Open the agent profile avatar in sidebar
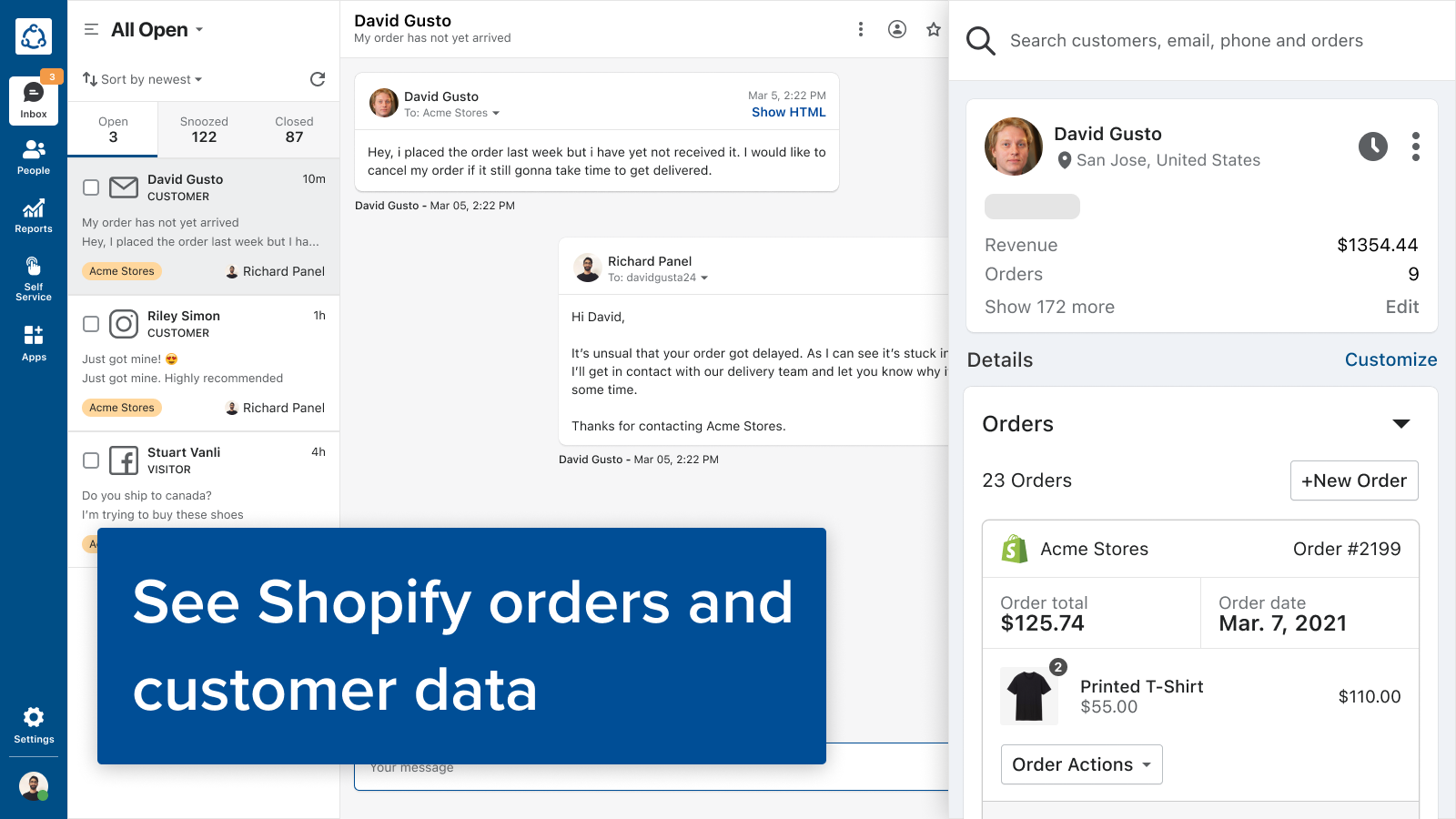1456x819 pixels. [x=34, y=786]
